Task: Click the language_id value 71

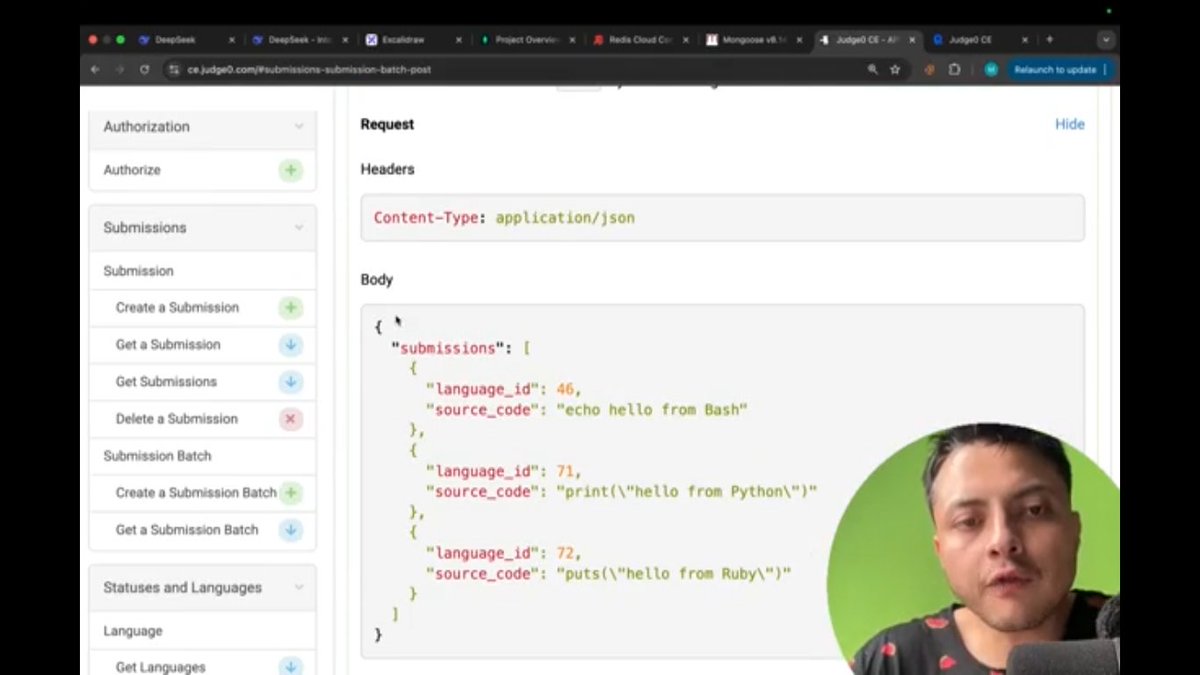Action: (567, 472)
